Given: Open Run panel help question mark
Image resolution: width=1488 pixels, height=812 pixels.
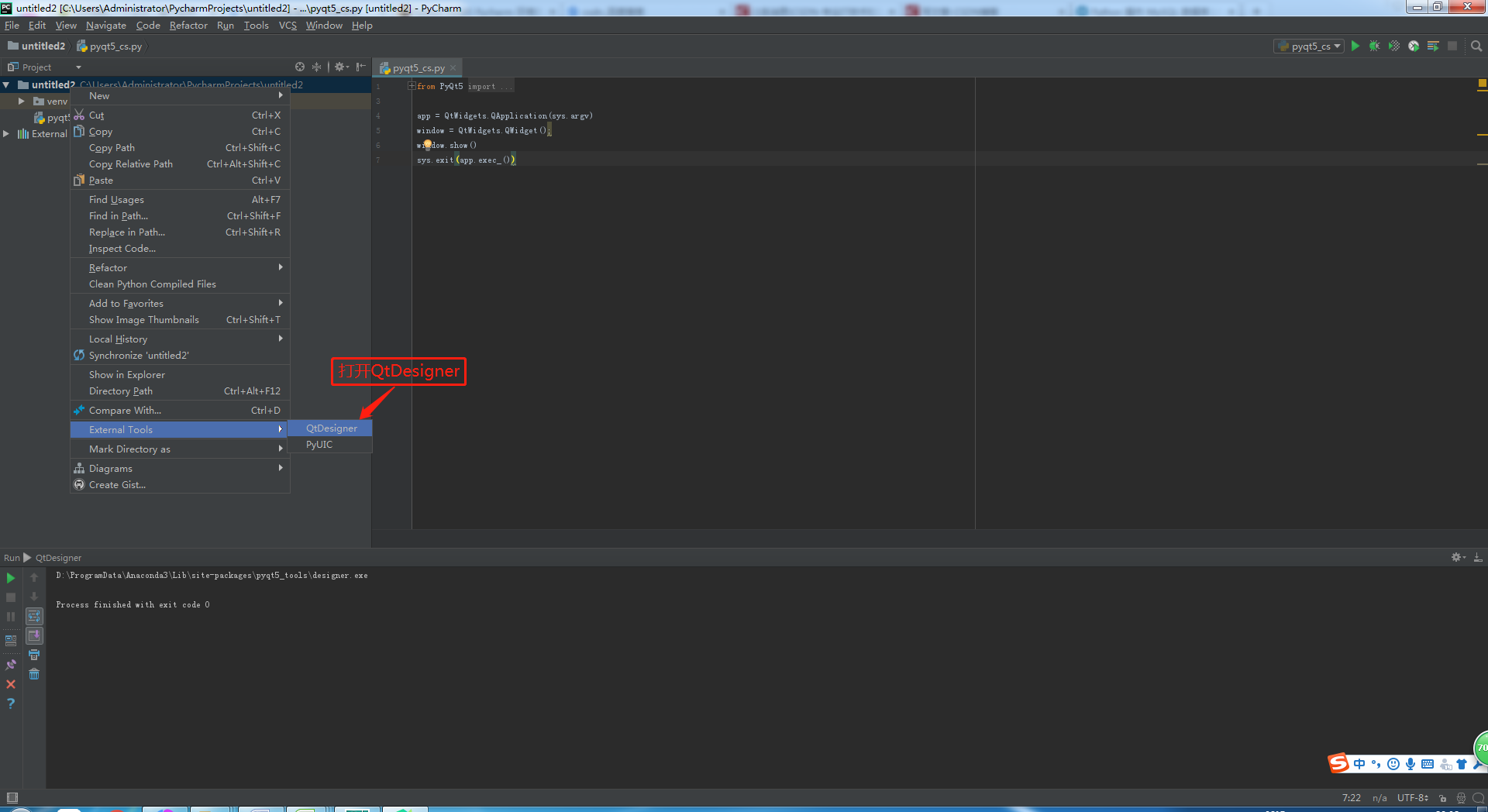Looking at the screenshot, I should 11,704.
